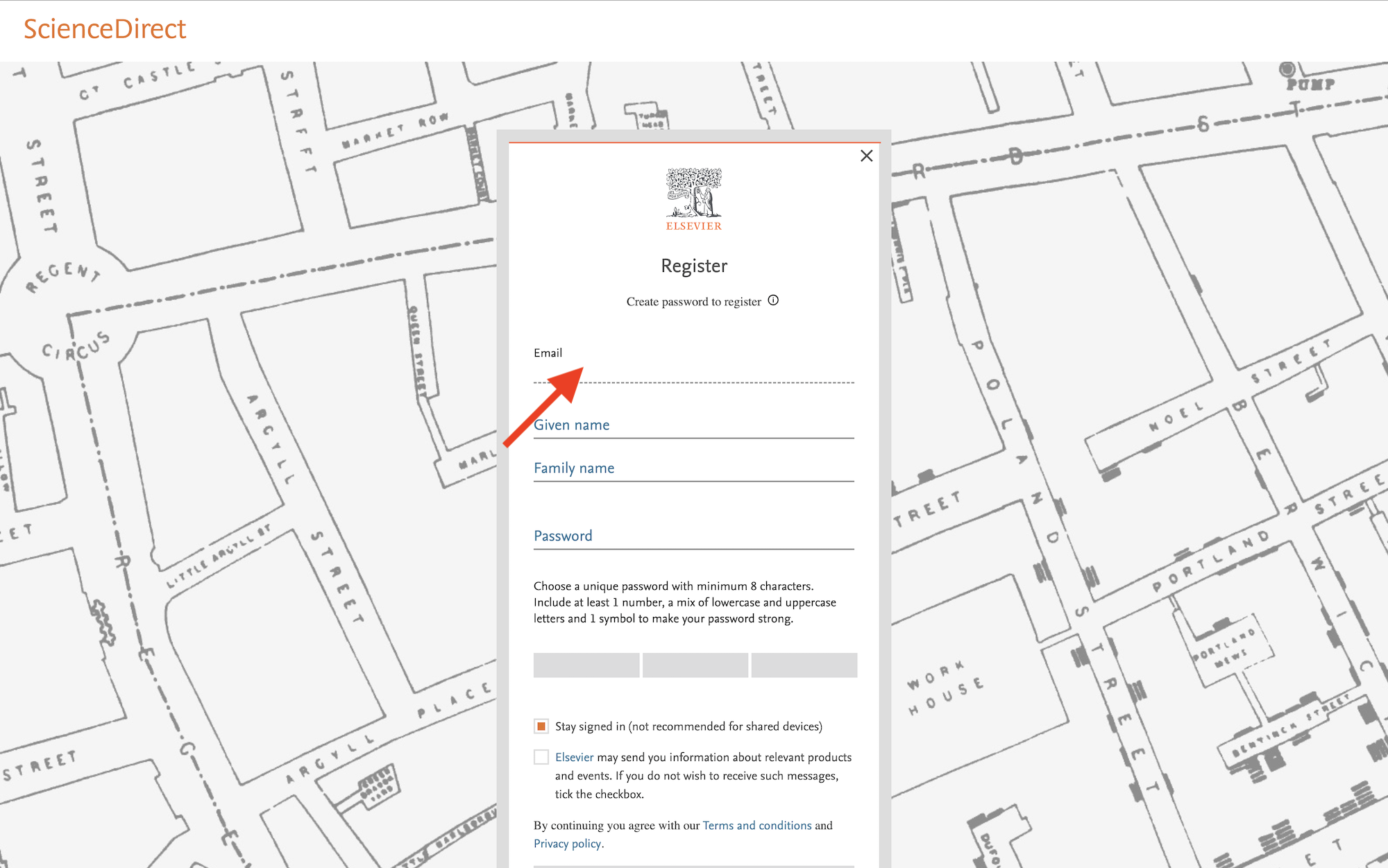Tick the Elsevier marketing opt-out checkbox
Screen dimensions: 1388x868
point(541,757)
